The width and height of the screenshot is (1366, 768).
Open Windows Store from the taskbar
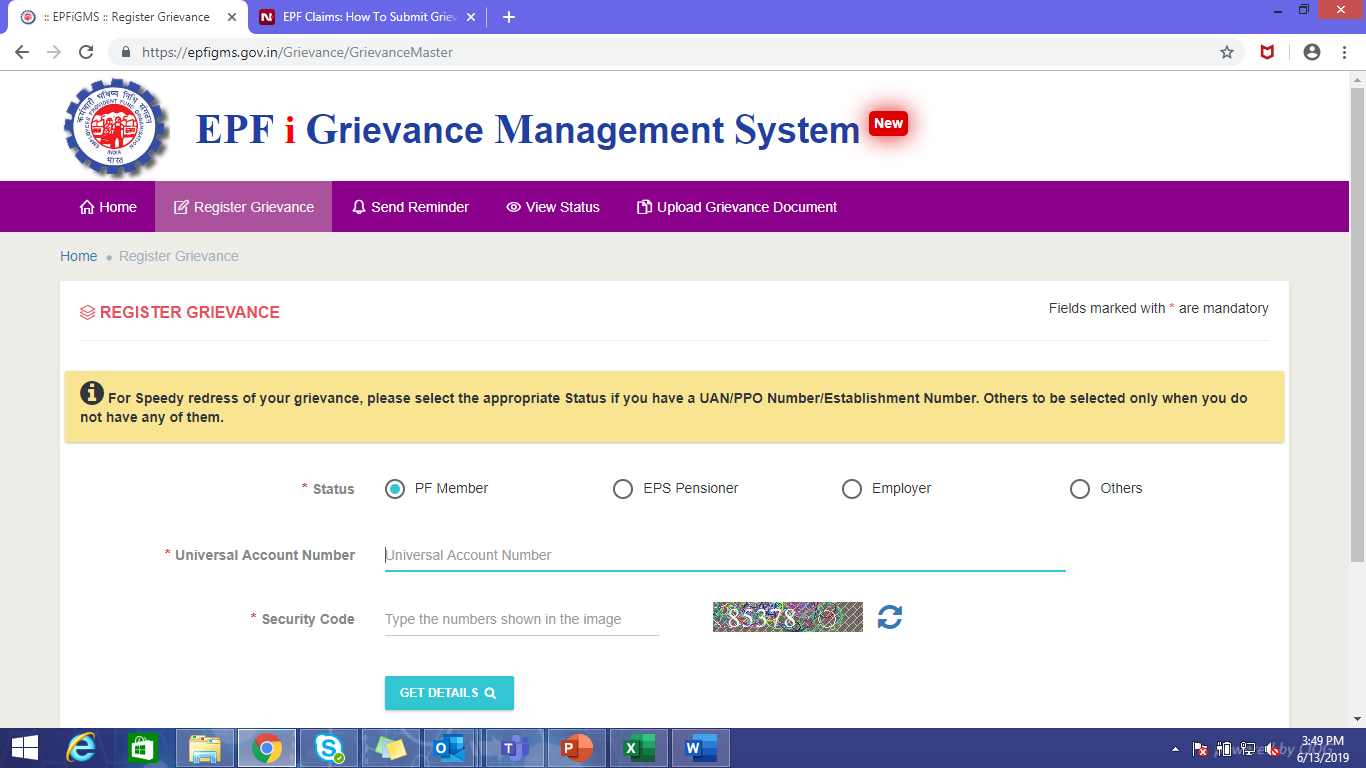pos(142,748)
